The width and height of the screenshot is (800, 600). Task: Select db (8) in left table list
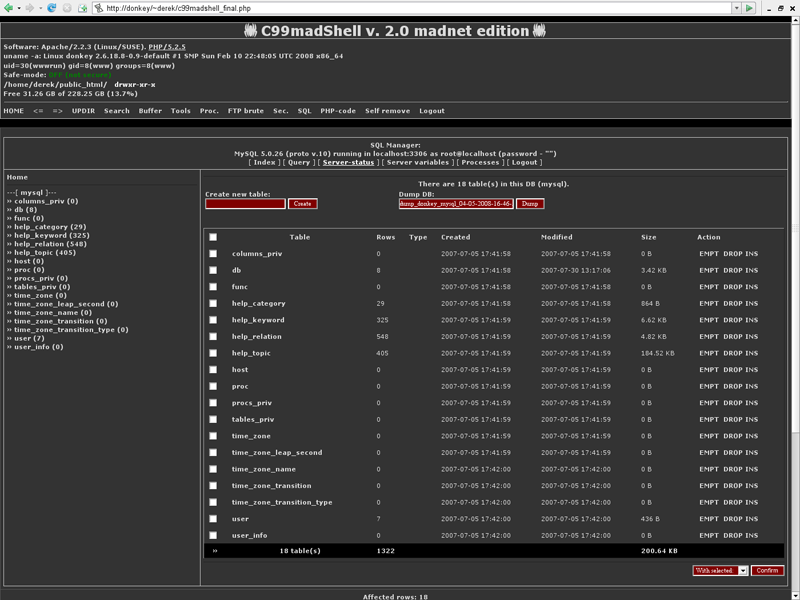26,210
